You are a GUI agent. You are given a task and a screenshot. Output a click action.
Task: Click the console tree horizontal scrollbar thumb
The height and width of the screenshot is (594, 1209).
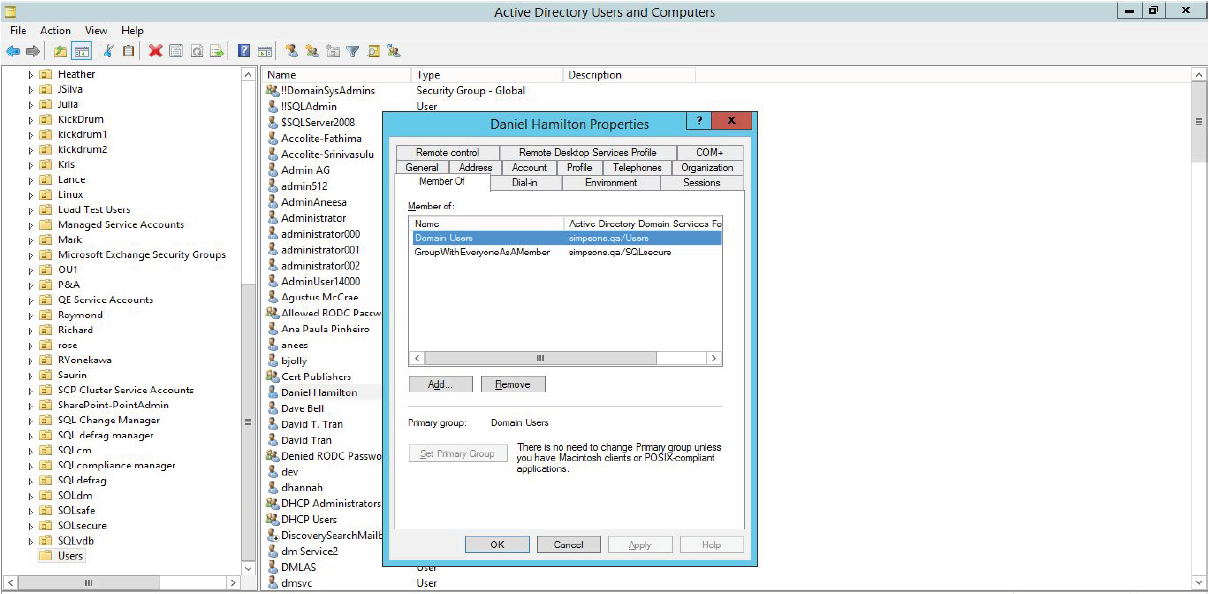pyautogui.click(x=88, y=582)
